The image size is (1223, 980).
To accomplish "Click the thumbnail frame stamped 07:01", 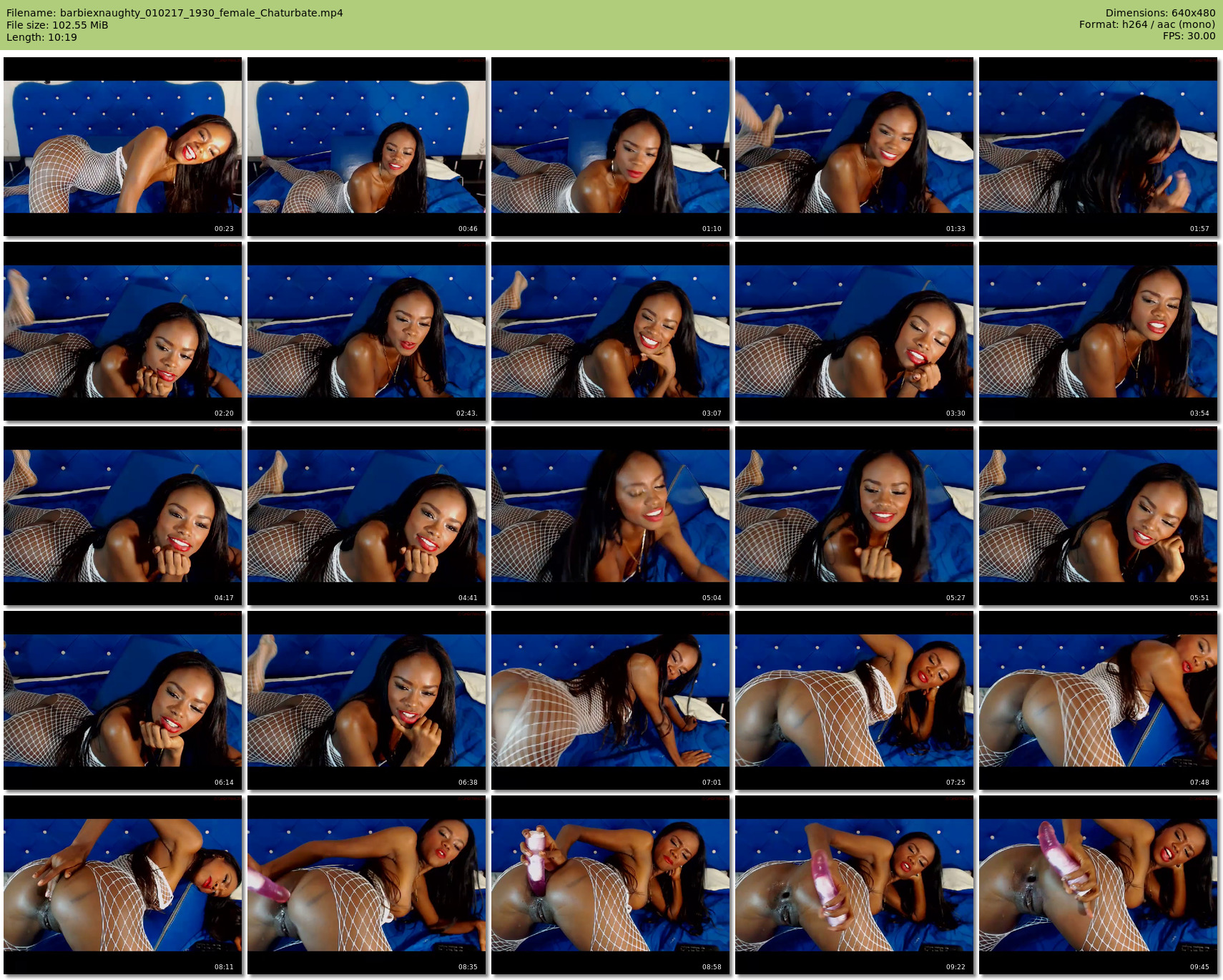I will point(611,700).
